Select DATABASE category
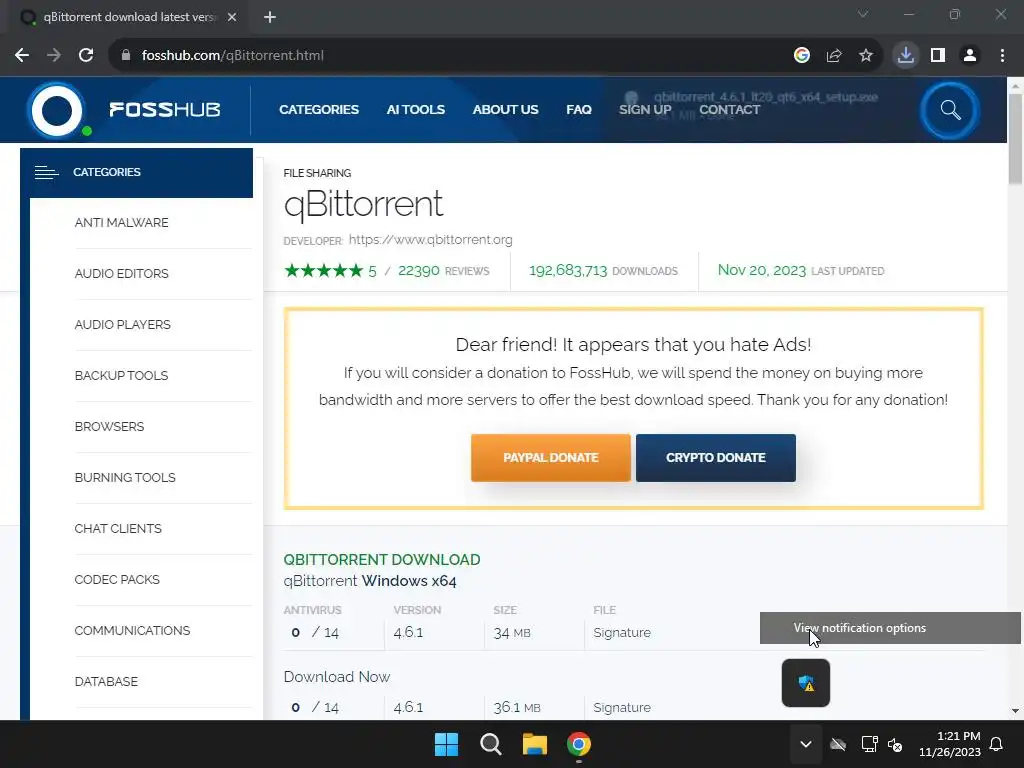Image resolution: width=1024 pixels, height=768 pixels. pyautogui.click(x=106, y=681)
